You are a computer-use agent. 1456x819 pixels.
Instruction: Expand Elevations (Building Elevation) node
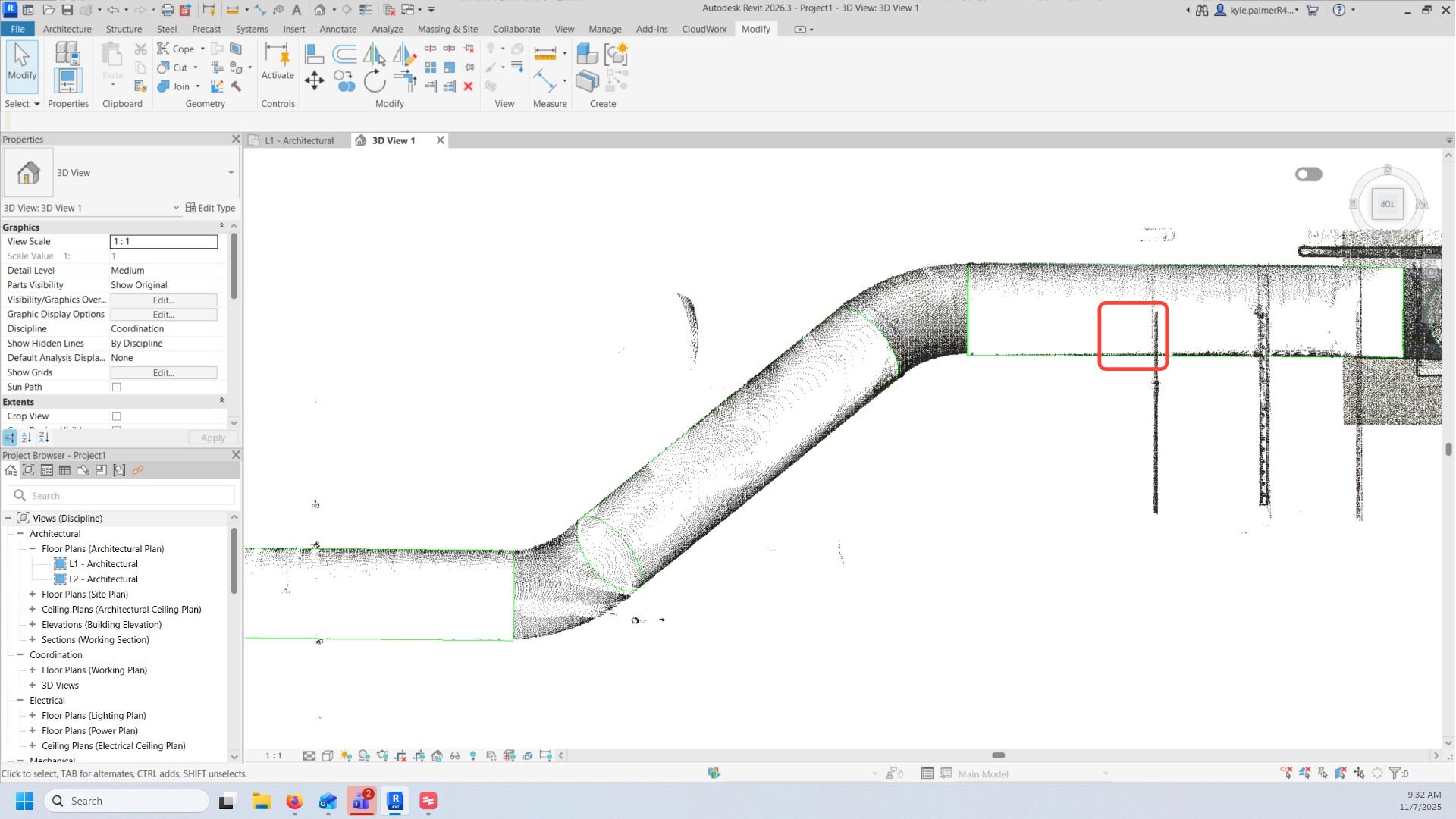(x=33, y=625)
